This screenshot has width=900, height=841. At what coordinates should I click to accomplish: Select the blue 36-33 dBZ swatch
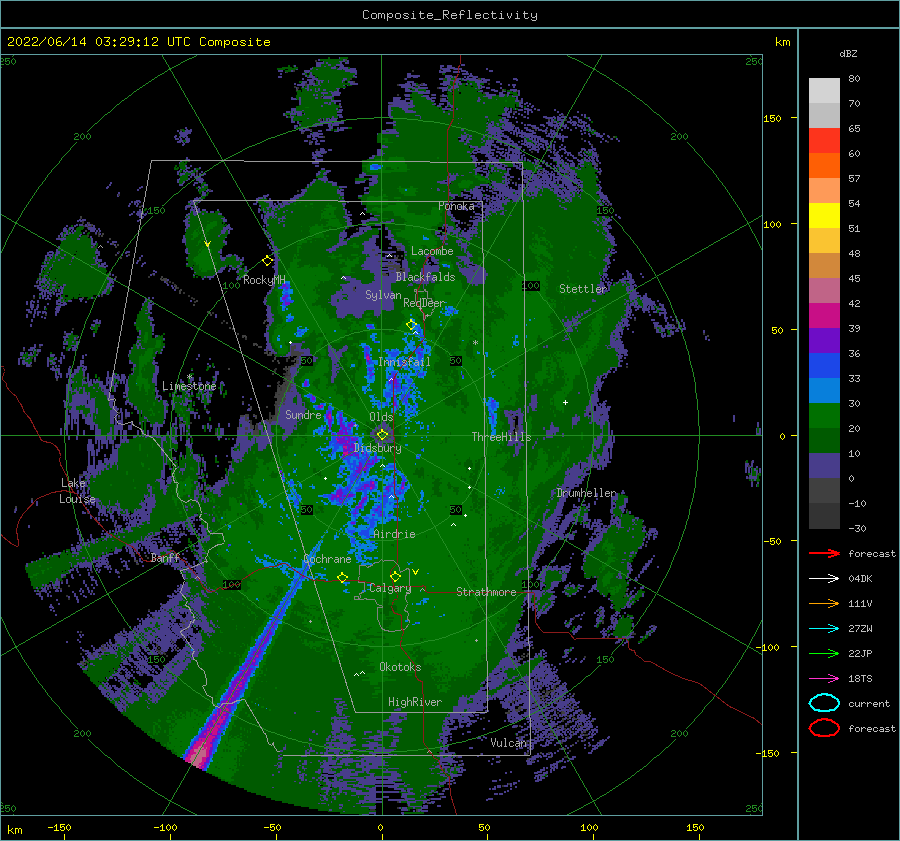click(824, 366)
